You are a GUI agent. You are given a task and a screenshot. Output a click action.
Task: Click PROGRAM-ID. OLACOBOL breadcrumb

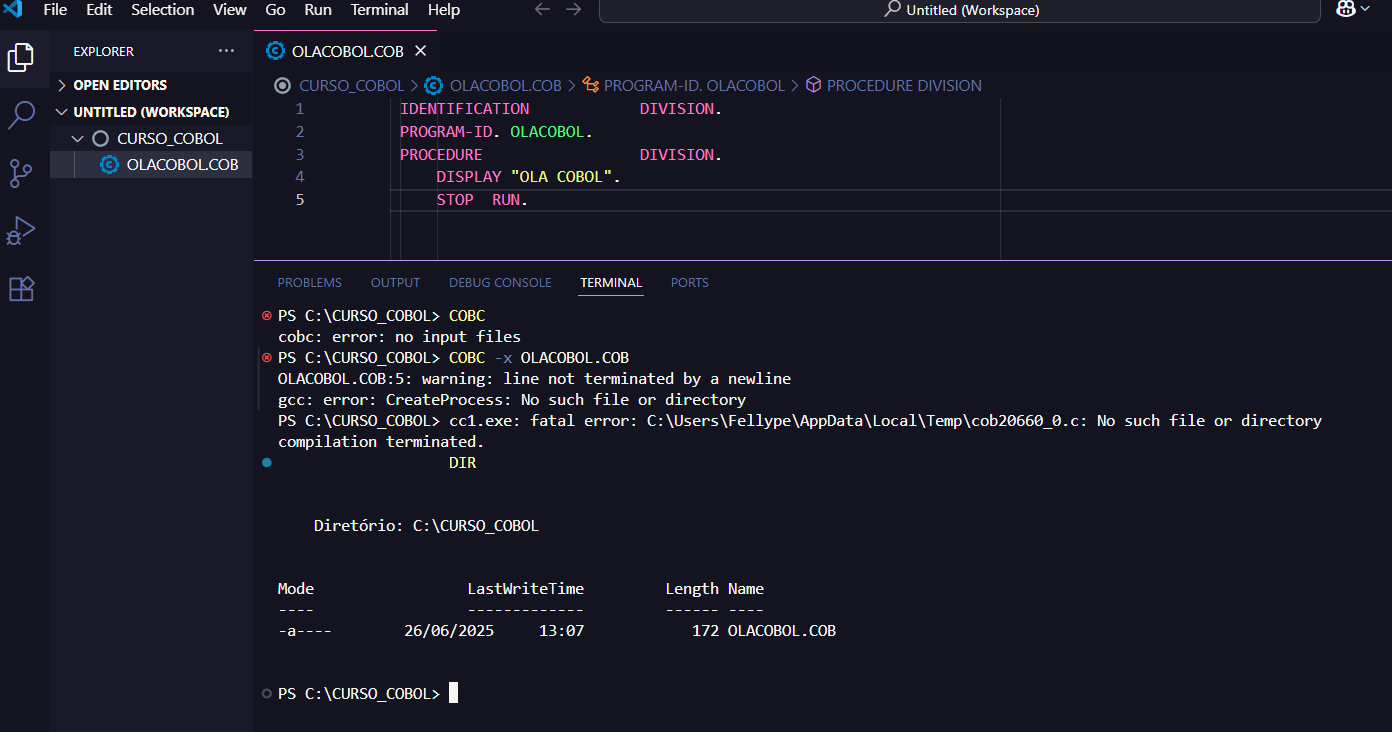pyautogui.click(x=694, y=86)
